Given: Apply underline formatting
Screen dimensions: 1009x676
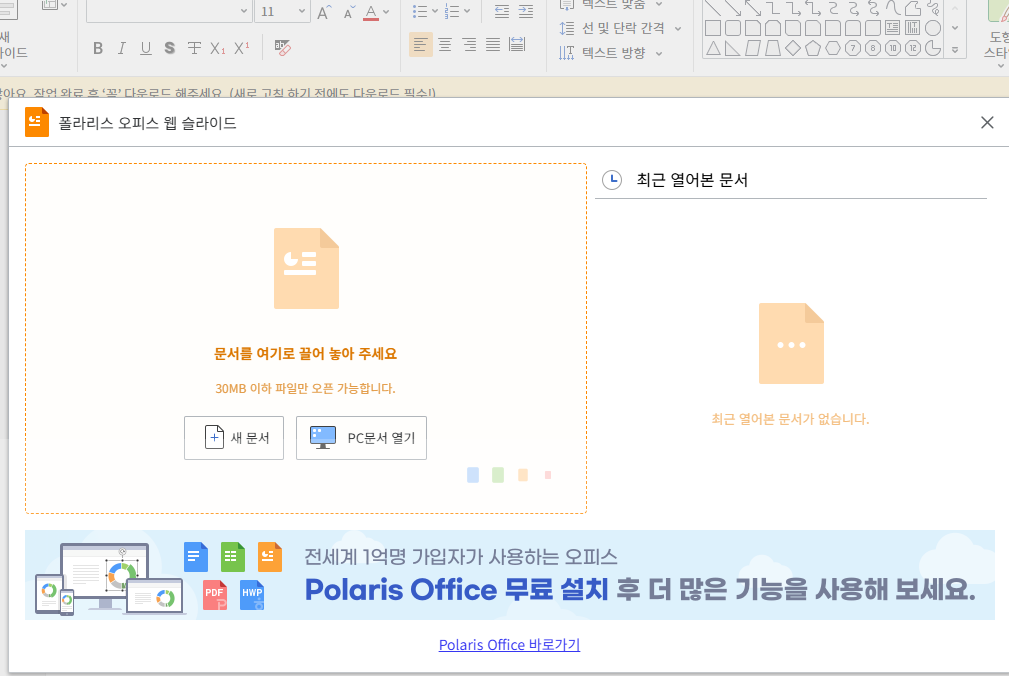Looking at the screenshot, I should point(145,47).
